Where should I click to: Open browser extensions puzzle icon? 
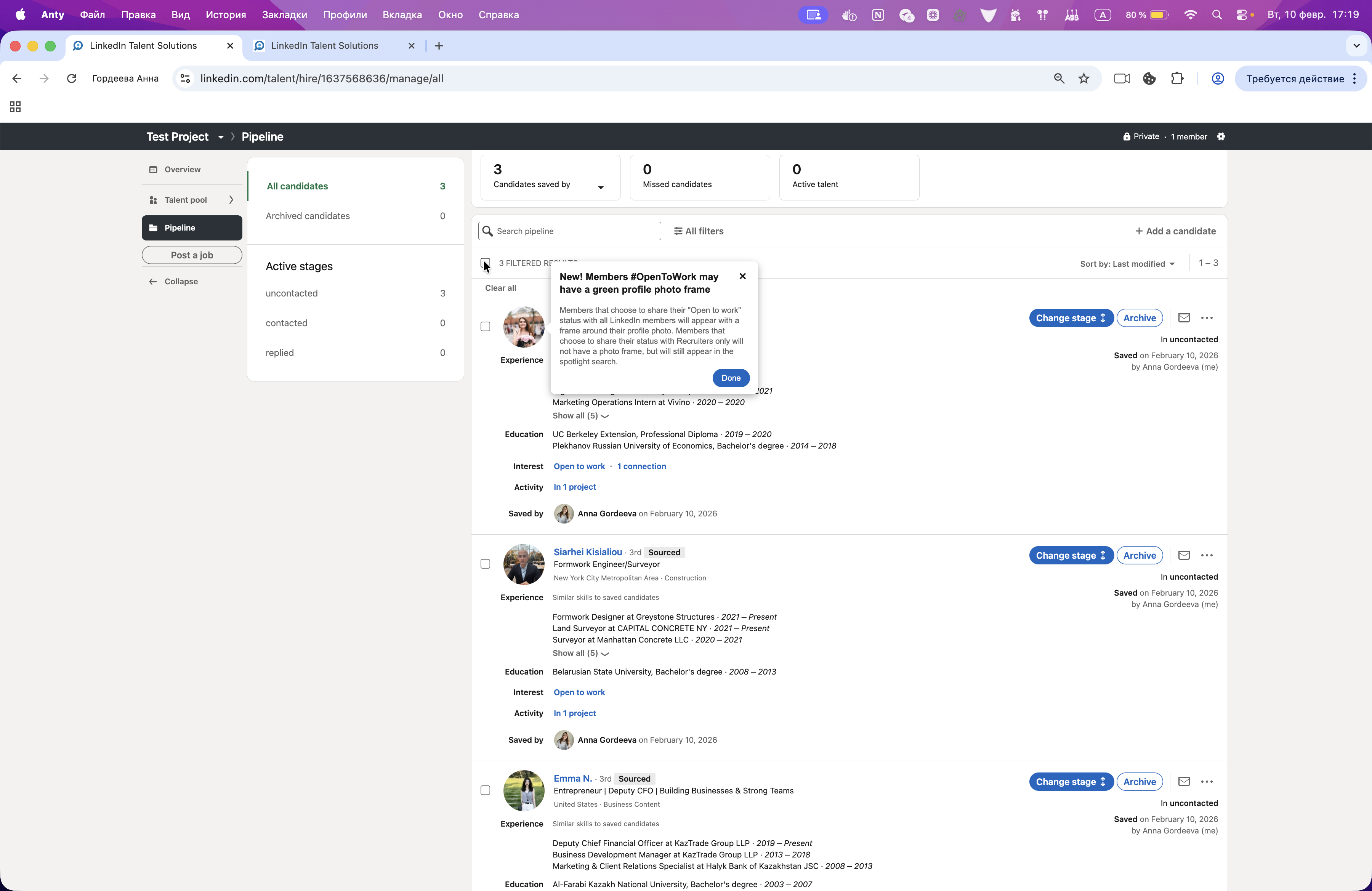pos(1177,79)
